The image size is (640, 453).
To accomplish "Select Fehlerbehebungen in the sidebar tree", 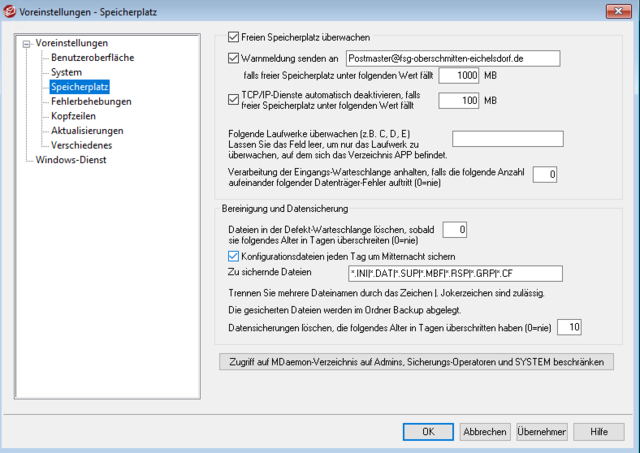I will click(x=91, y=101).
